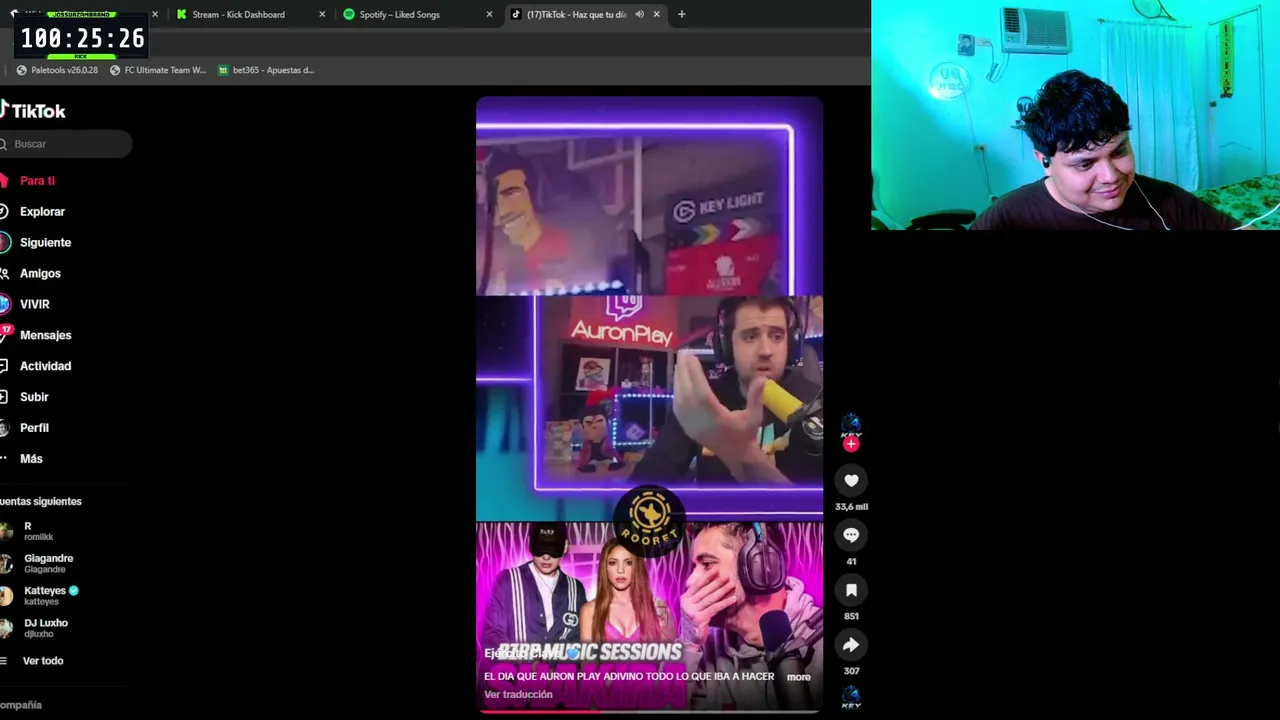Click the TikTok logo
1280x720 pixels.
pyautogui.click(x=33, y=111)
